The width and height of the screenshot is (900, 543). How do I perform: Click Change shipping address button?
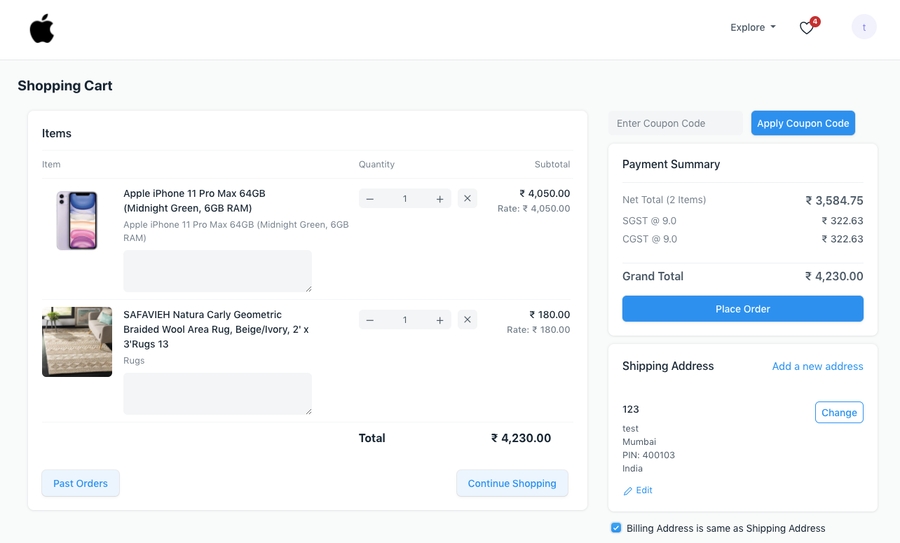tap(838, 412)
